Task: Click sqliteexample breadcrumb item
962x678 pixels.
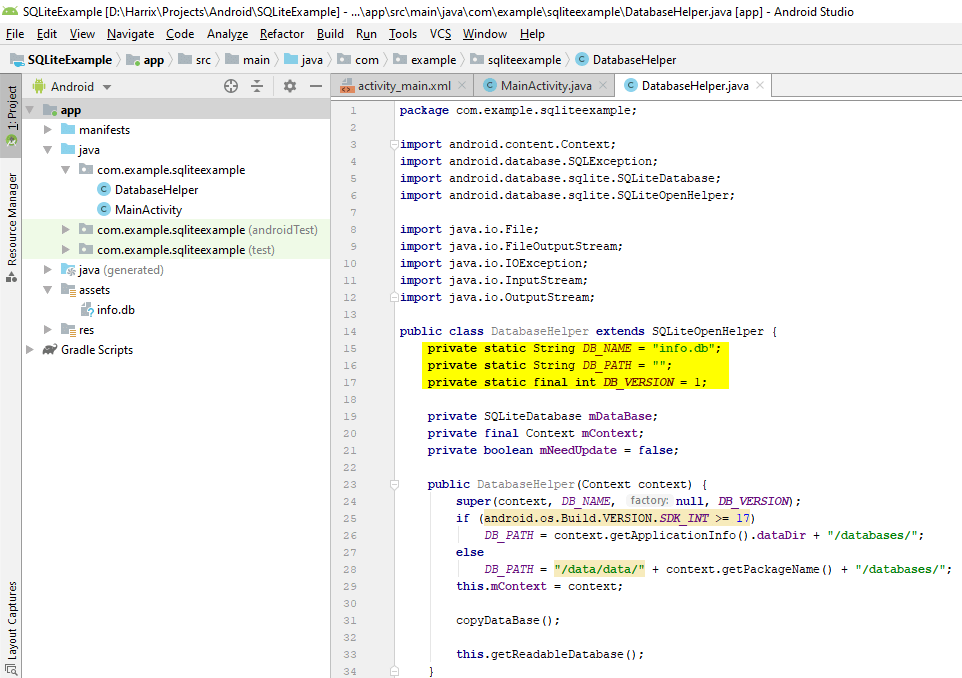Action: [524, 60]
